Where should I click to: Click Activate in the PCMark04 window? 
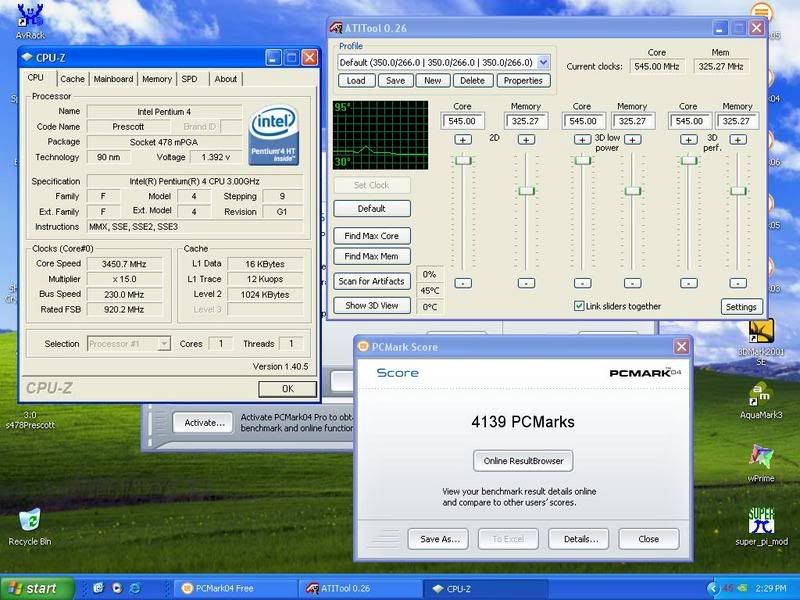point(203,422)
